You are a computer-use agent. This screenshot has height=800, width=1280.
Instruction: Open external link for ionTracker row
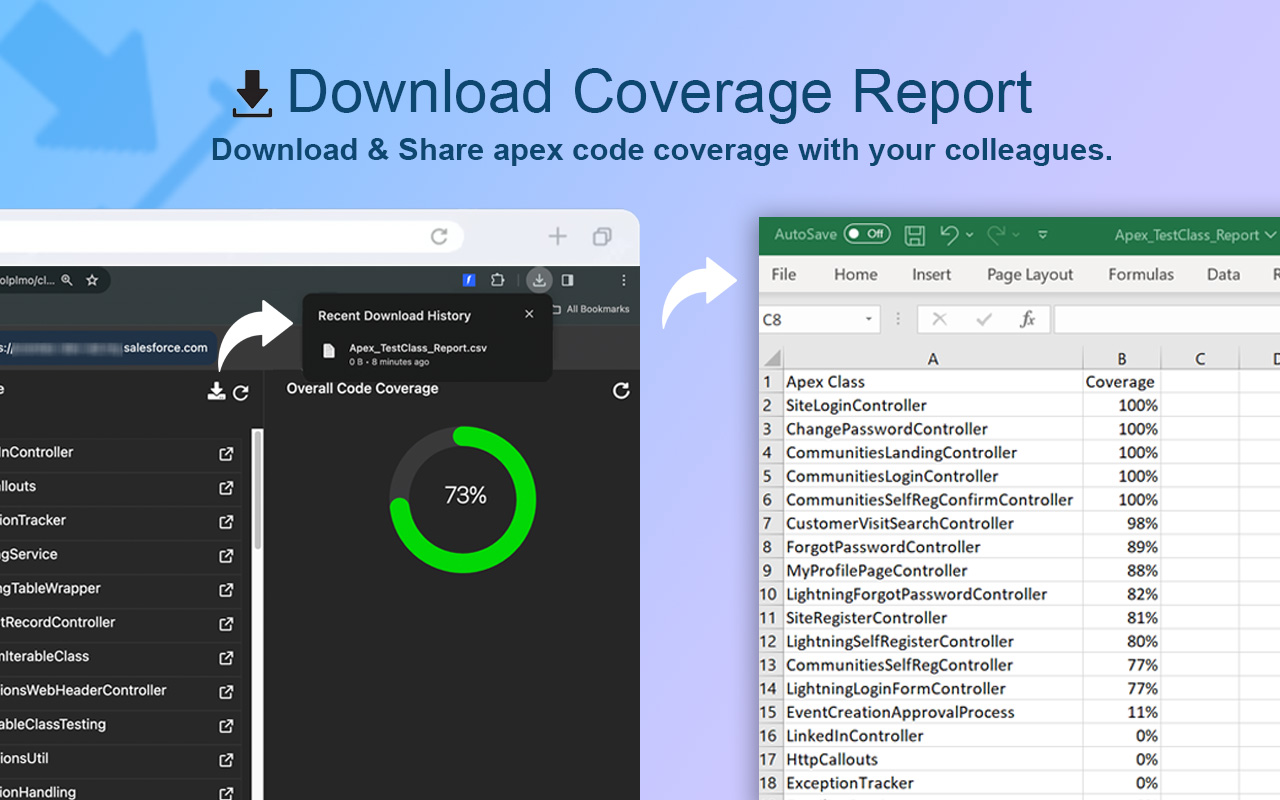pos(226,522)
